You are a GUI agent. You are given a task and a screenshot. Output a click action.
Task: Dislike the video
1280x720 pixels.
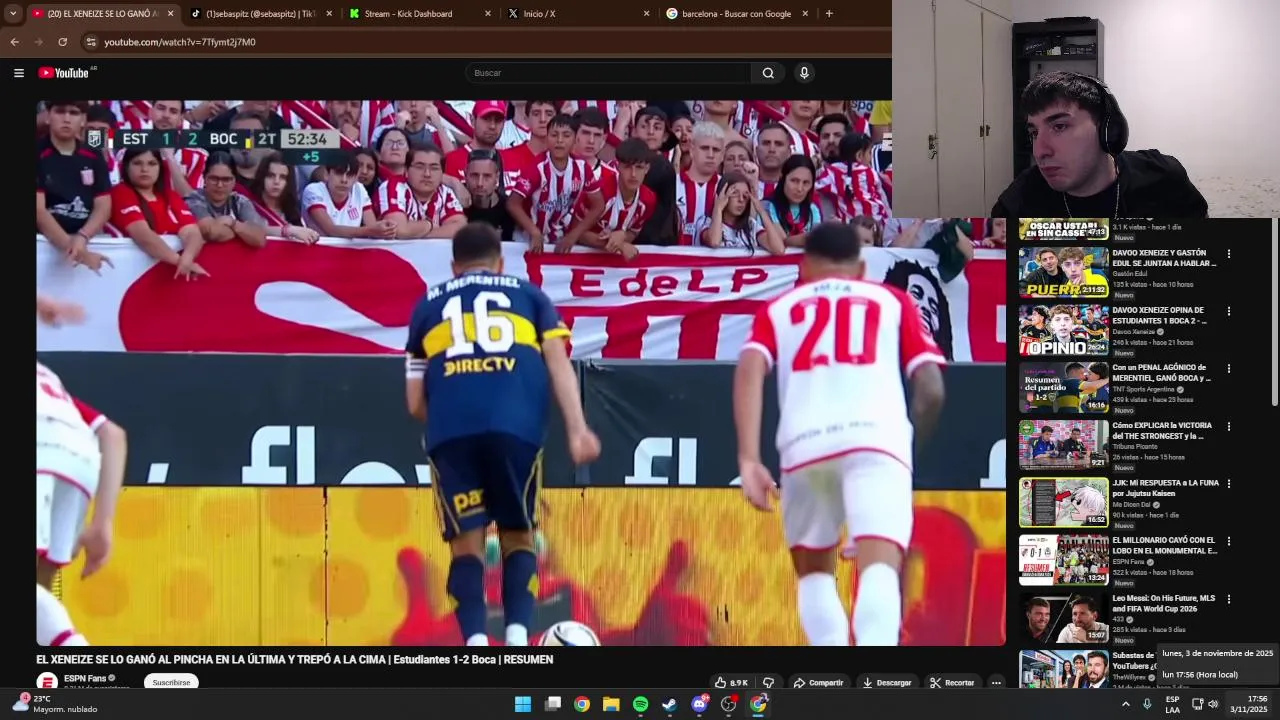[768, 683]
